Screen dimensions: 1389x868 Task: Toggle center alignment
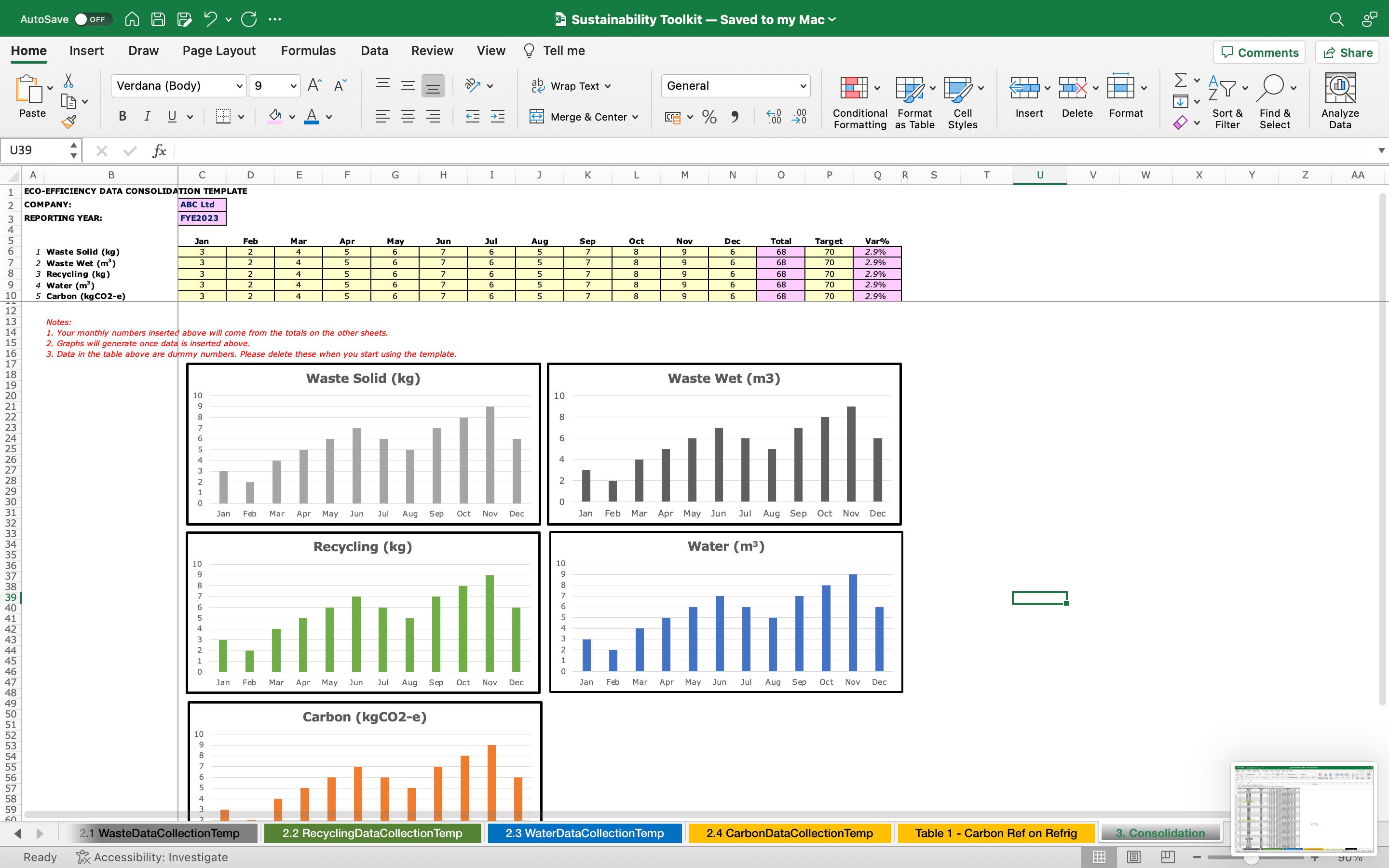pos(408,117)
